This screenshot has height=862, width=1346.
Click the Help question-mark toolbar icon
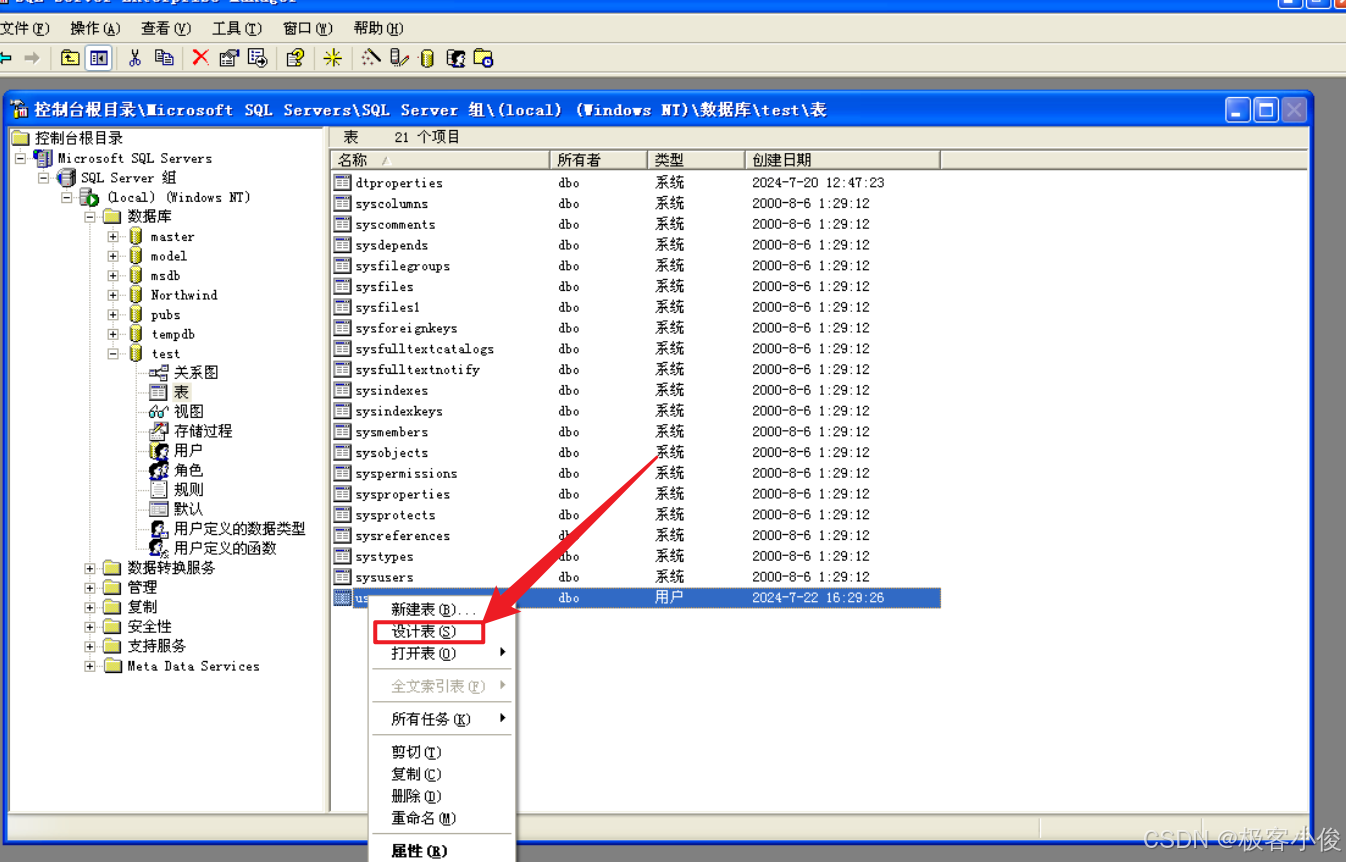294,58
